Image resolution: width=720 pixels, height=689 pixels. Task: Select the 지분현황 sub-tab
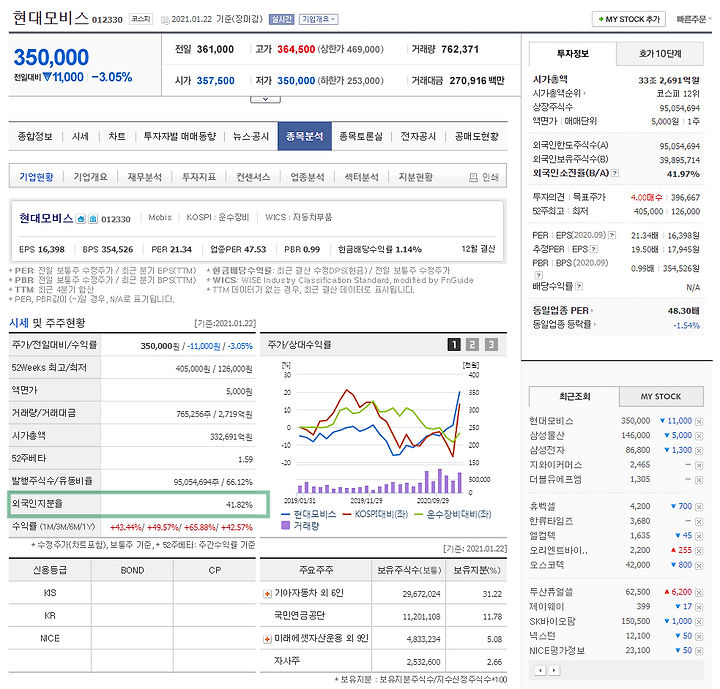tap(416, 177)
